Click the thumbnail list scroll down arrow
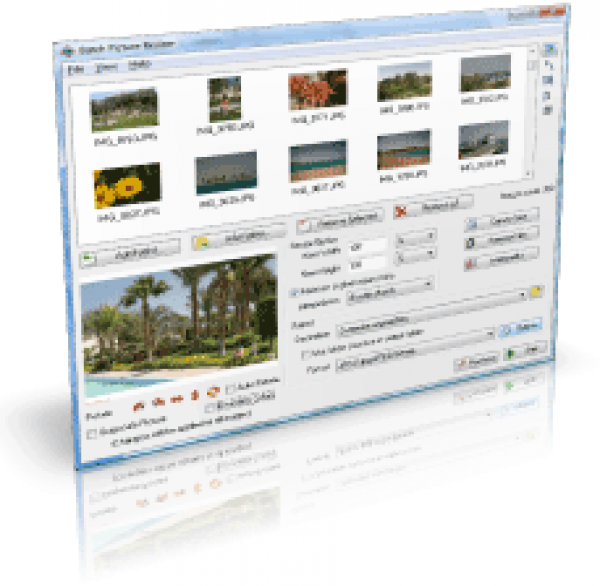 click(x=528, y=174)
